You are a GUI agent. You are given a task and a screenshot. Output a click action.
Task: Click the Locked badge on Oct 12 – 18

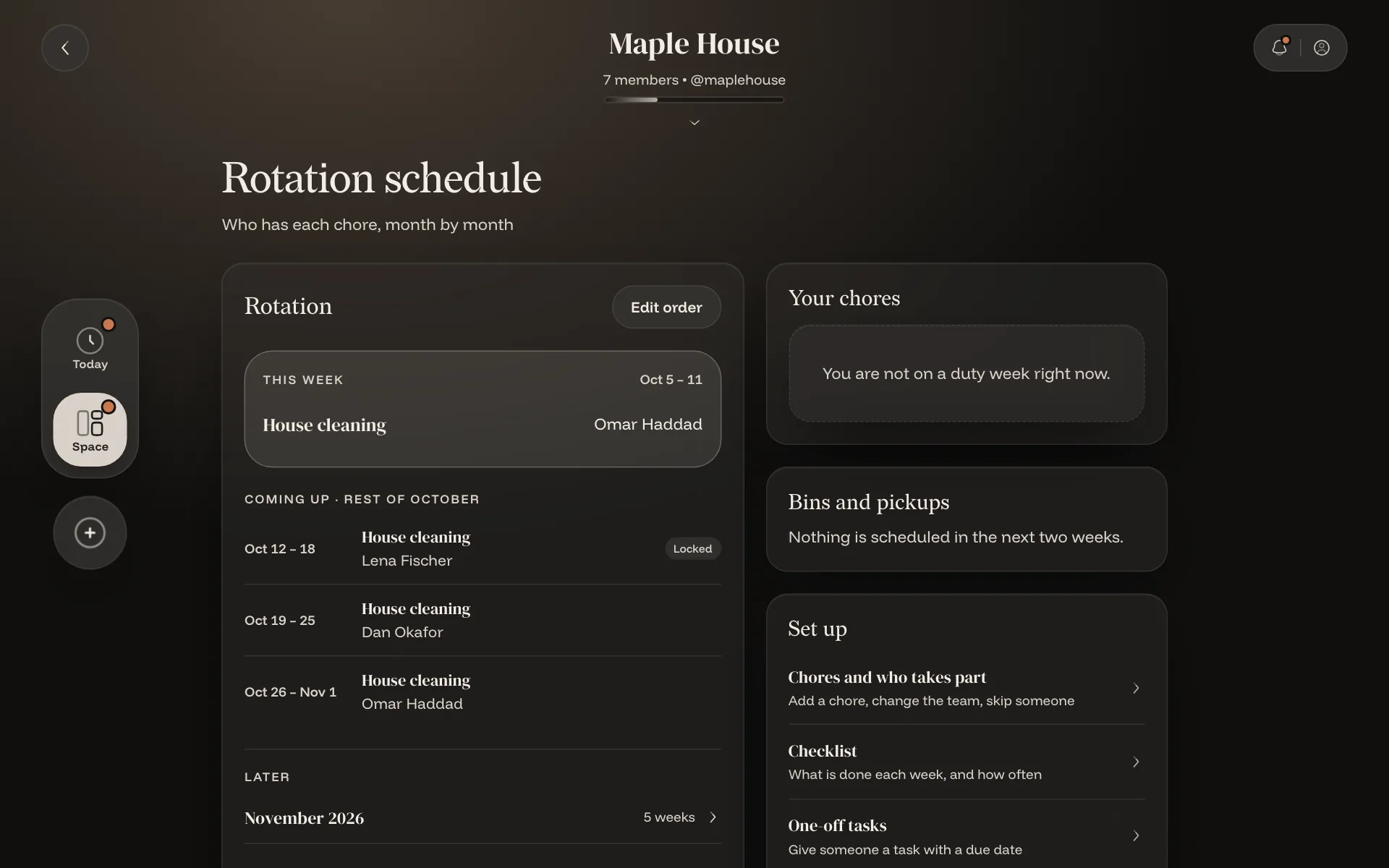click(692, 549)
